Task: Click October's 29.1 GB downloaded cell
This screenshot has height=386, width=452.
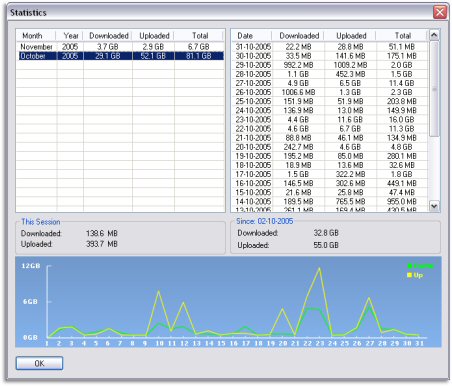Action: [x=108, y=56]
